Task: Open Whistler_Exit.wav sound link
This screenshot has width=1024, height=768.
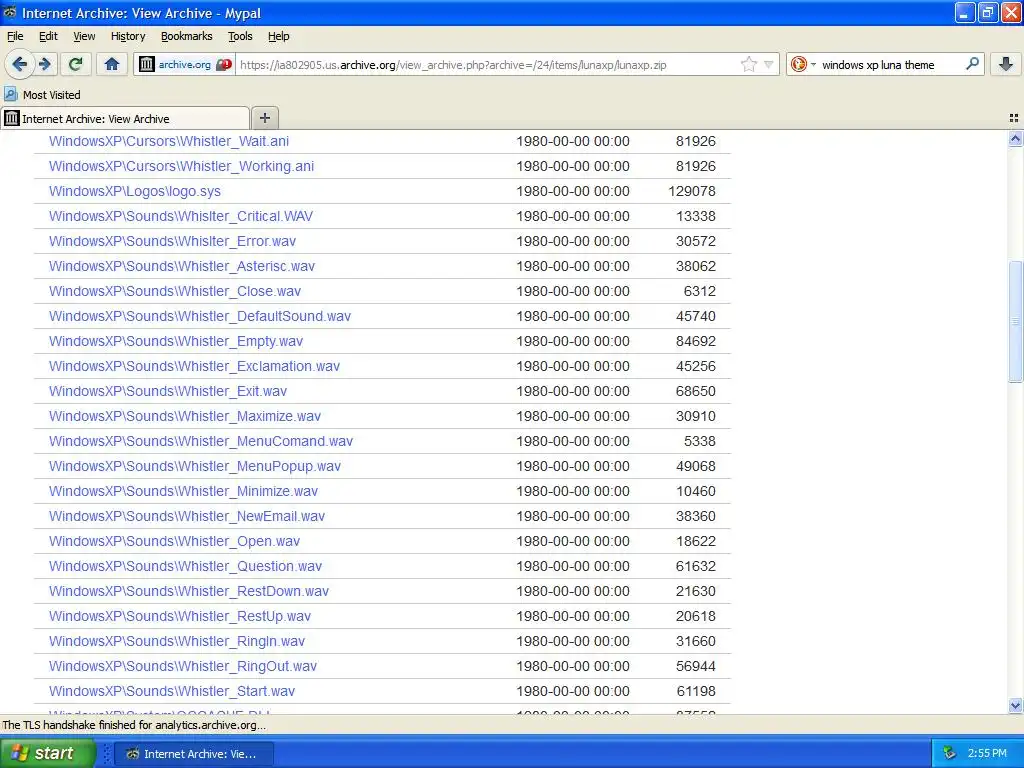Action: [x=168, y=391]
